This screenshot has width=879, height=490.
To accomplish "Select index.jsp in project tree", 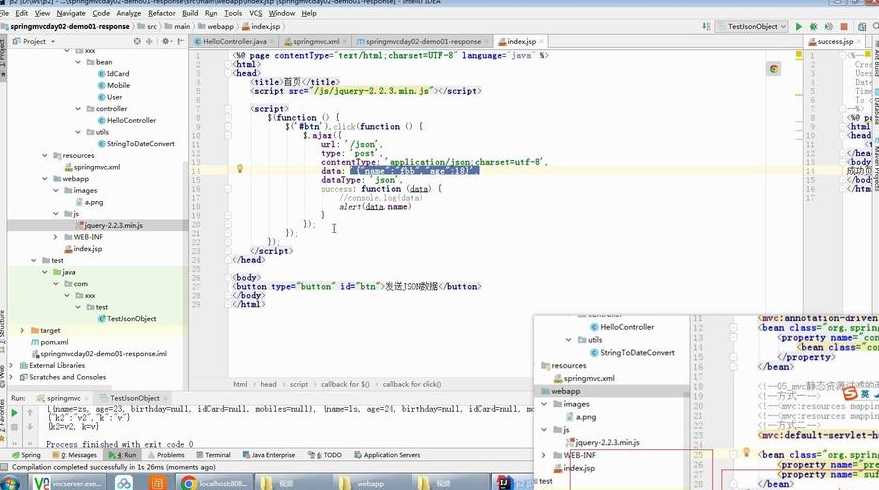I will 83,249.
